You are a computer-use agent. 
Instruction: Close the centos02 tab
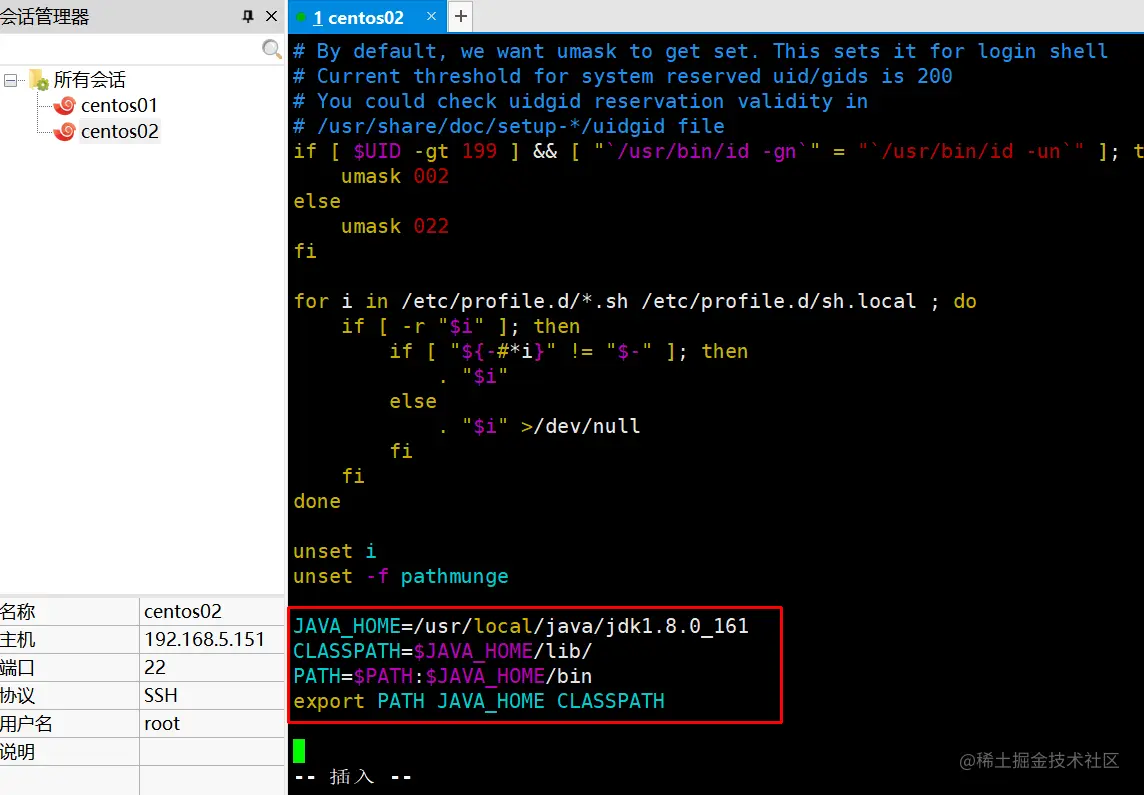(431, 16)
